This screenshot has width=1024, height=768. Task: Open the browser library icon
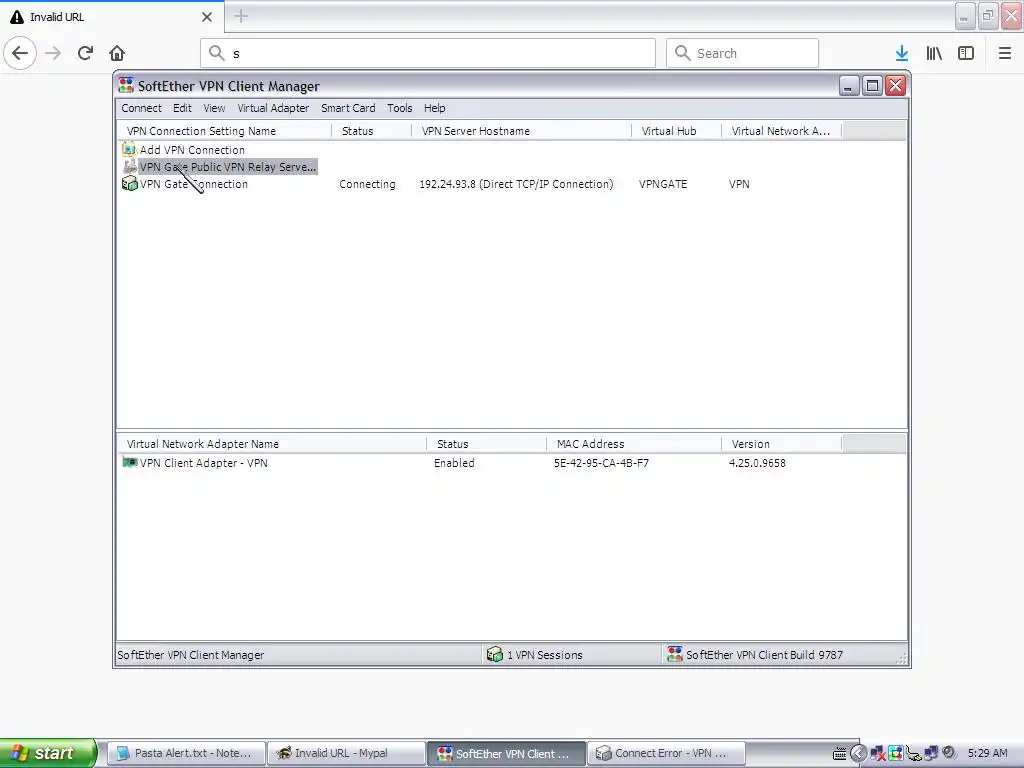[x=934, y=53]
